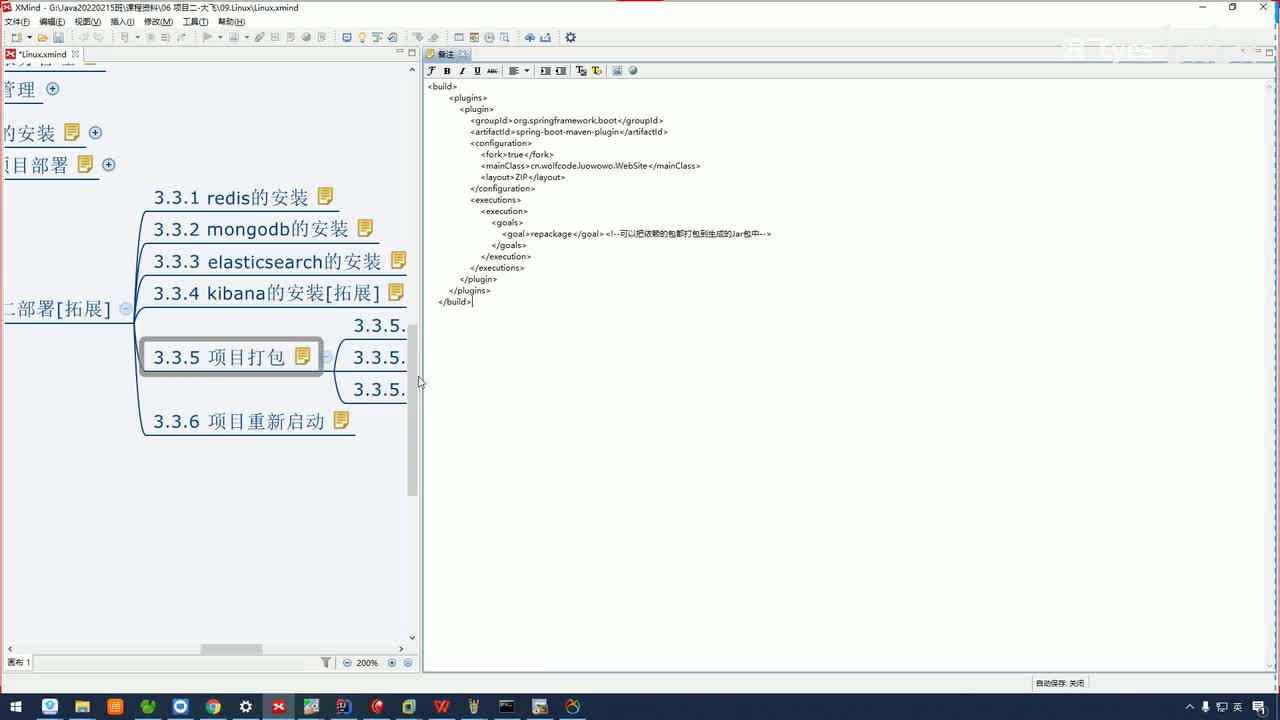Toggle underline formatting in notes

click(477, 71)
